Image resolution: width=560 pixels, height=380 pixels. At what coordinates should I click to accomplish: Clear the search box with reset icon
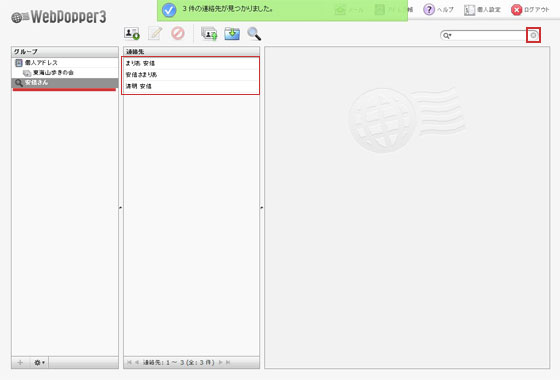pos(533,35)
